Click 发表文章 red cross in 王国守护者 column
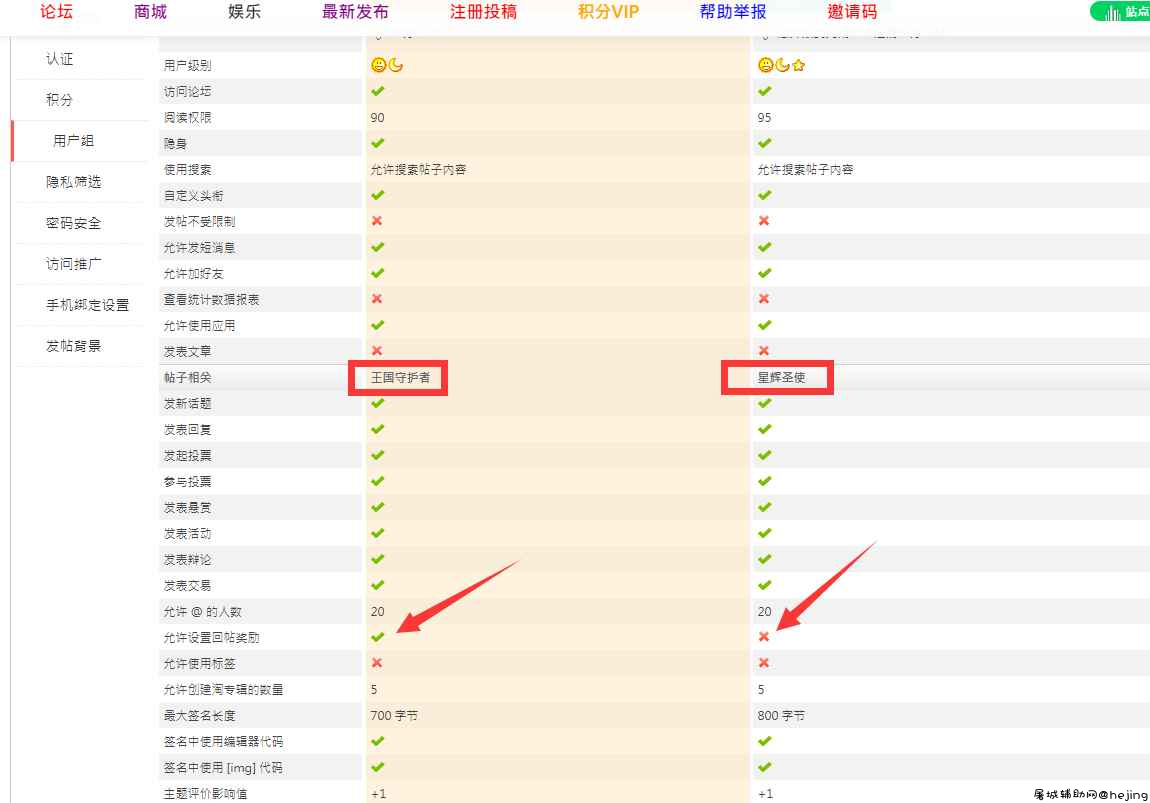Screen dimensions: 1150x803 pos(377,351)
